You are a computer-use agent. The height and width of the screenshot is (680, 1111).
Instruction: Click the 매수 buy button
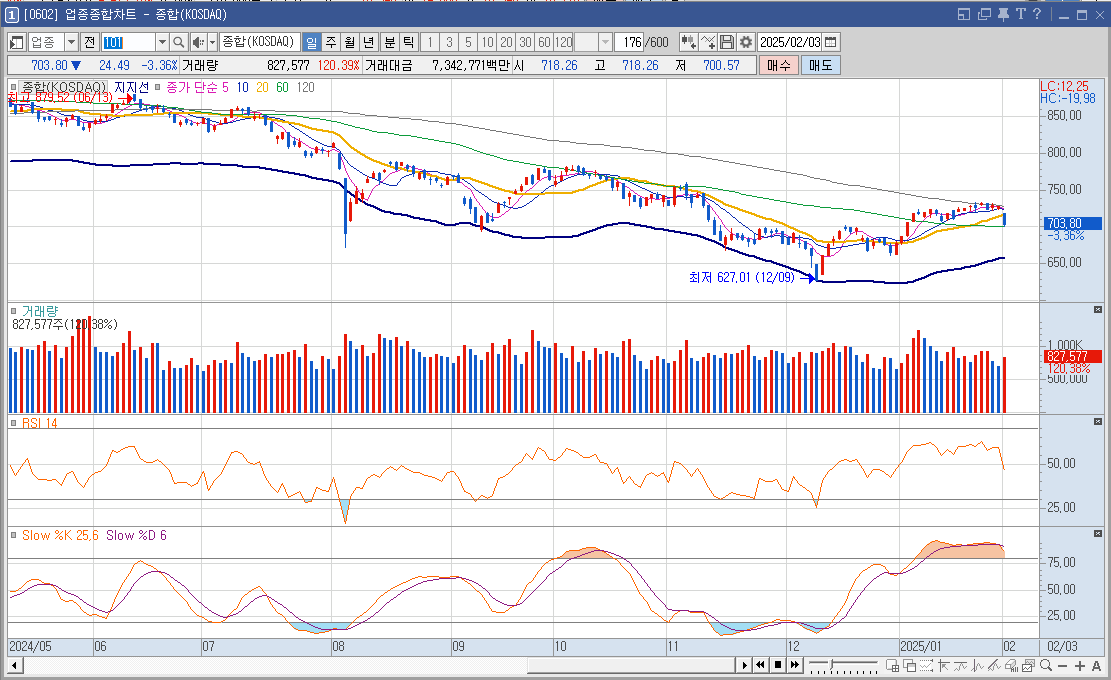(779, 65)
